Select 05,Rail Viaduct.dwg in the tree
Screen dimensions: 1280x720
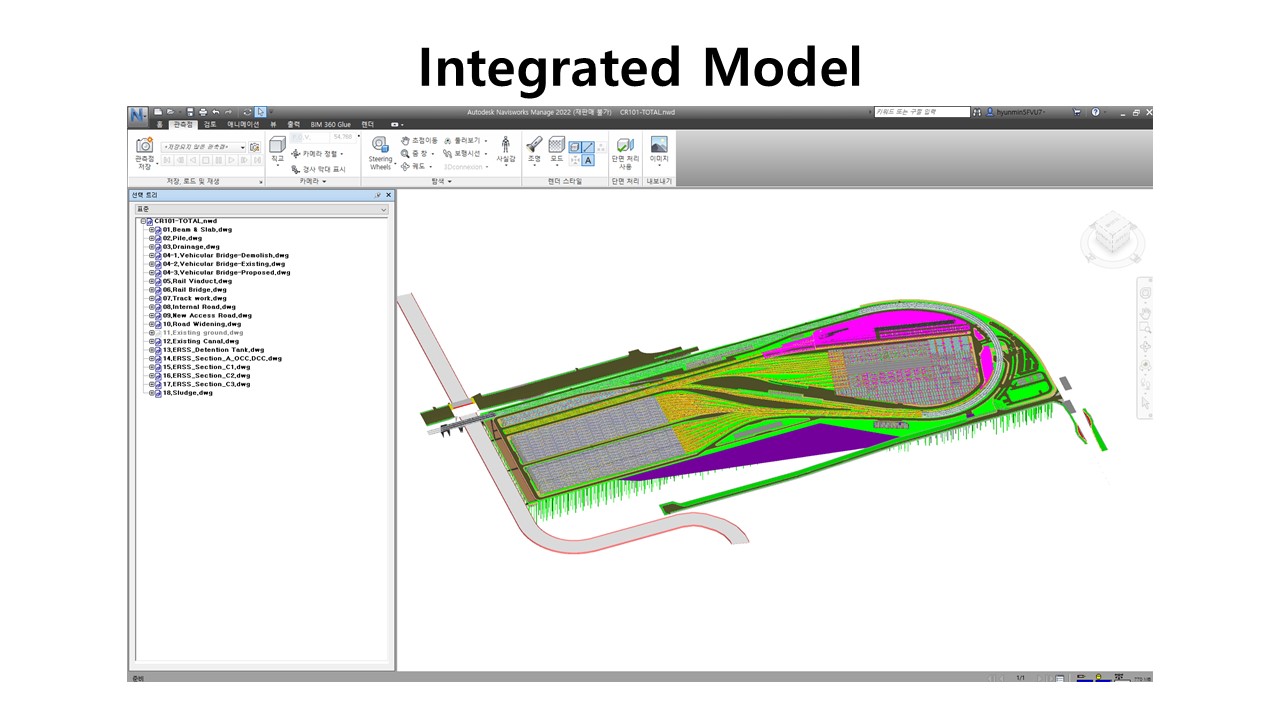click(197, 281)
